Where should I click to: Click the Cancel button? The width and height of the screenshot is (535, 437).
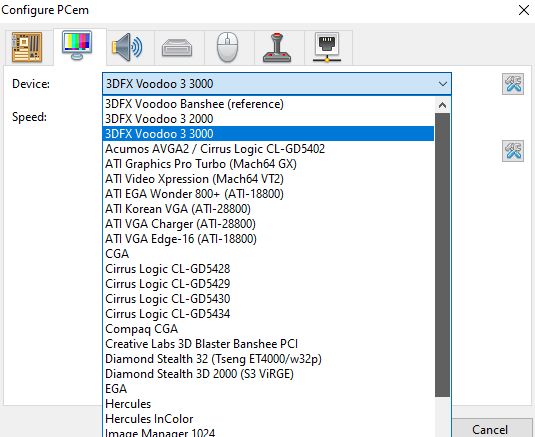click(490, 429)
